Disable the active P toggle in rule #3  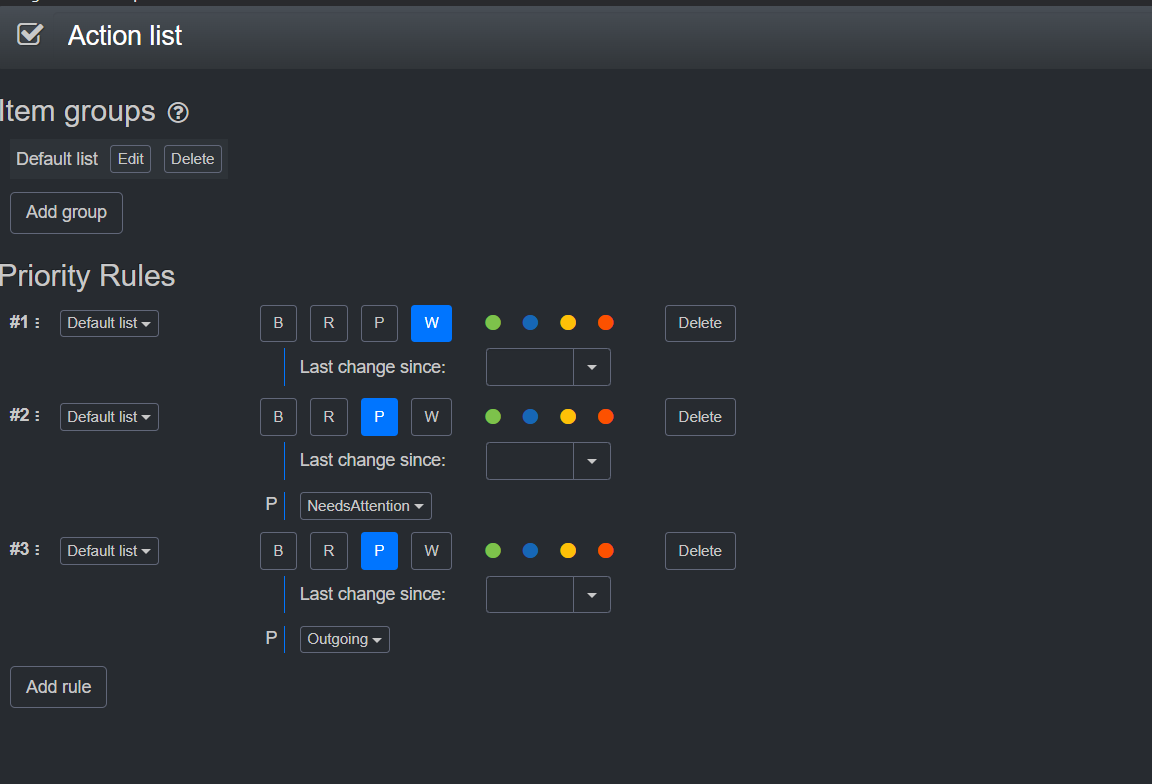click(x=379, y=550)
